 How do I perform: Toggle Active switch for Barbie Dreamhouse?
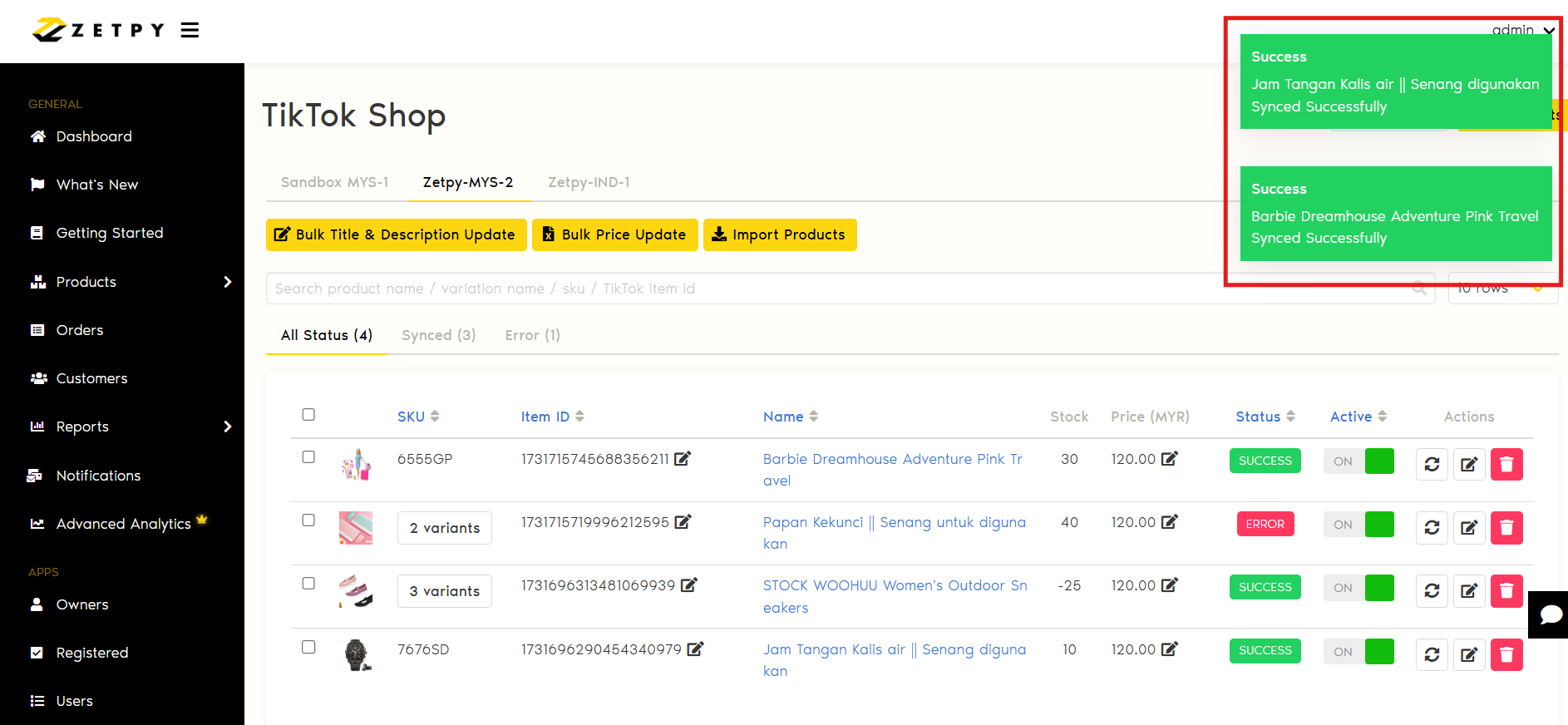pos(1358,461)
